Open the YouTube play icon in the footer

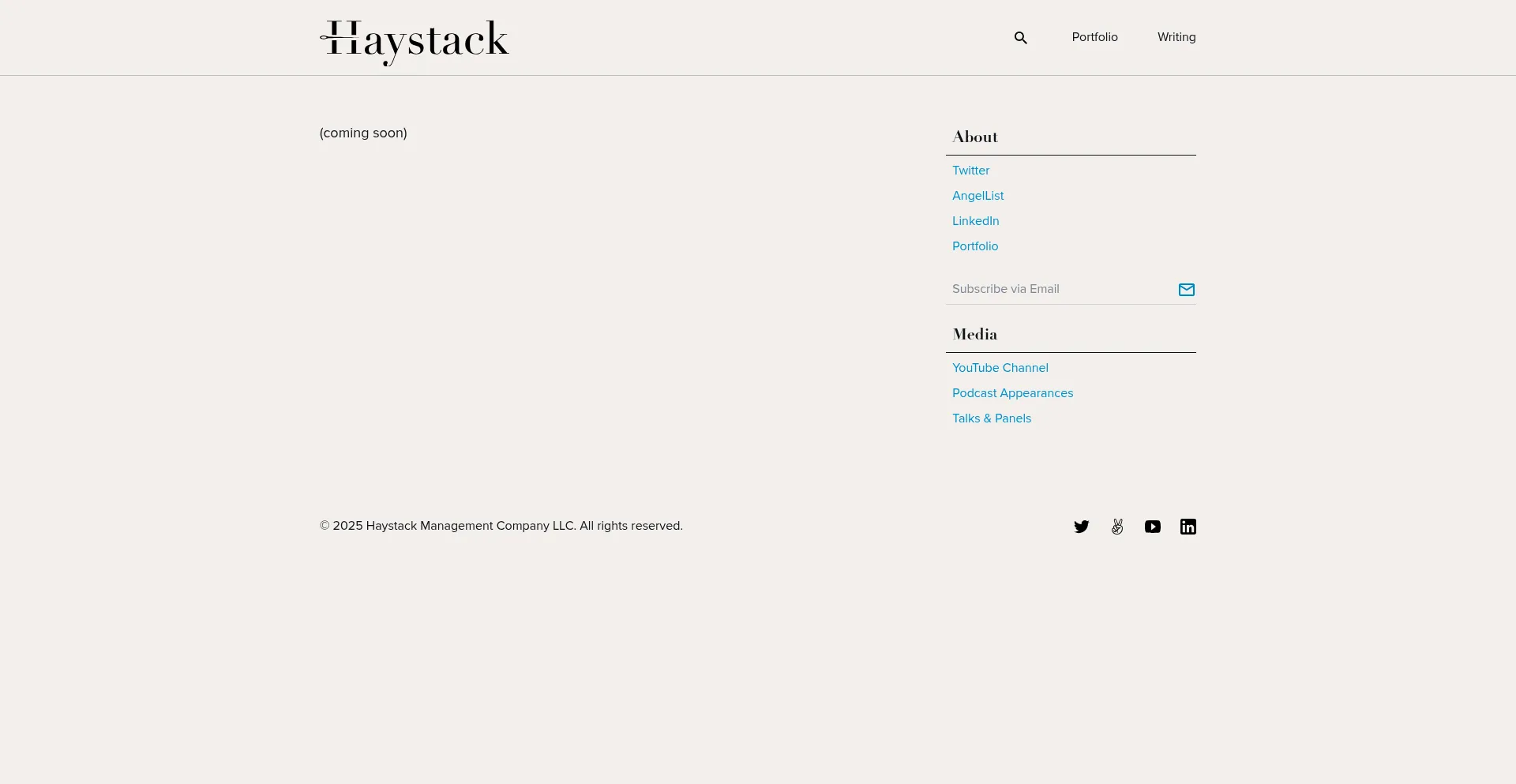tap(1152, 527)
